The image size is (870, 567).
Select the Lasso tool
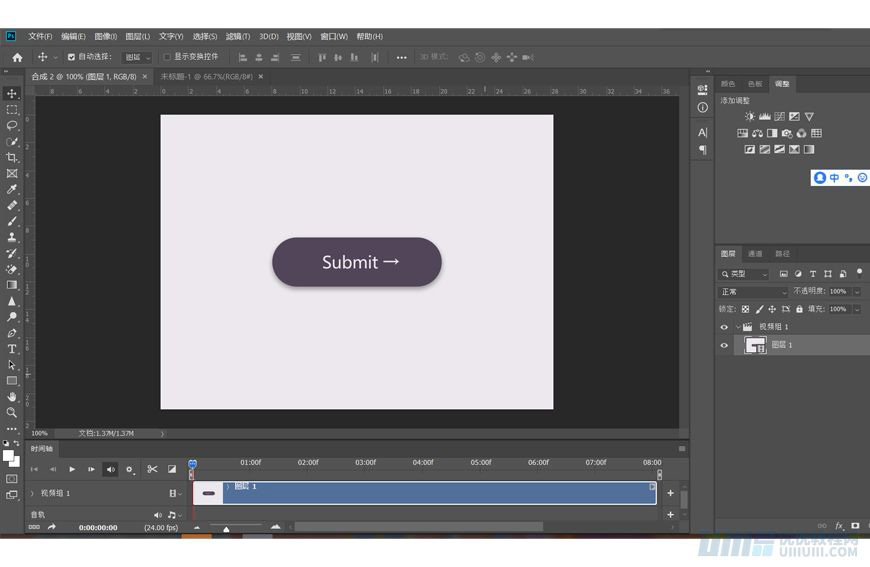[x=12, y=126]
